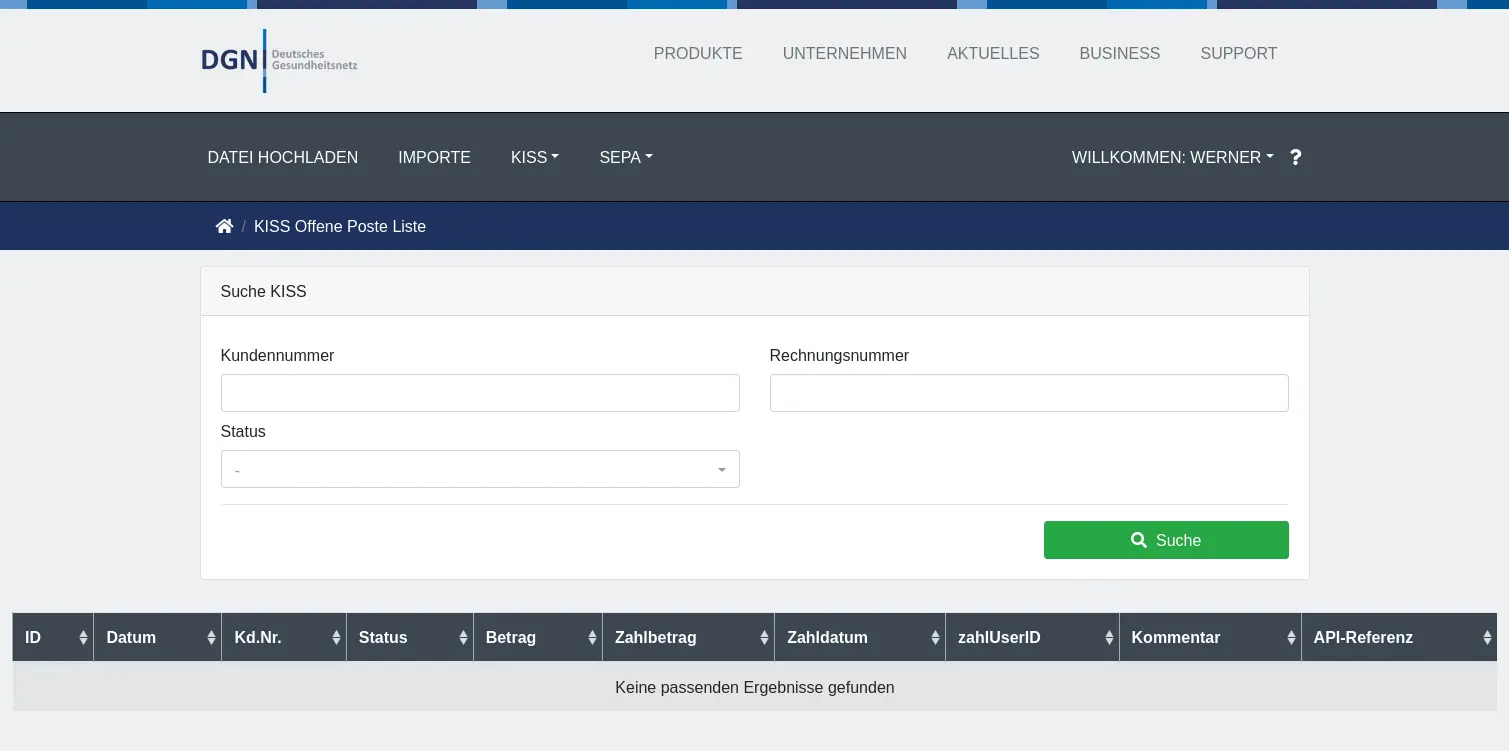The height and width of the screenshot is (751, 1509).
Task: Expand the Status dropdown field
Action: 480,470
